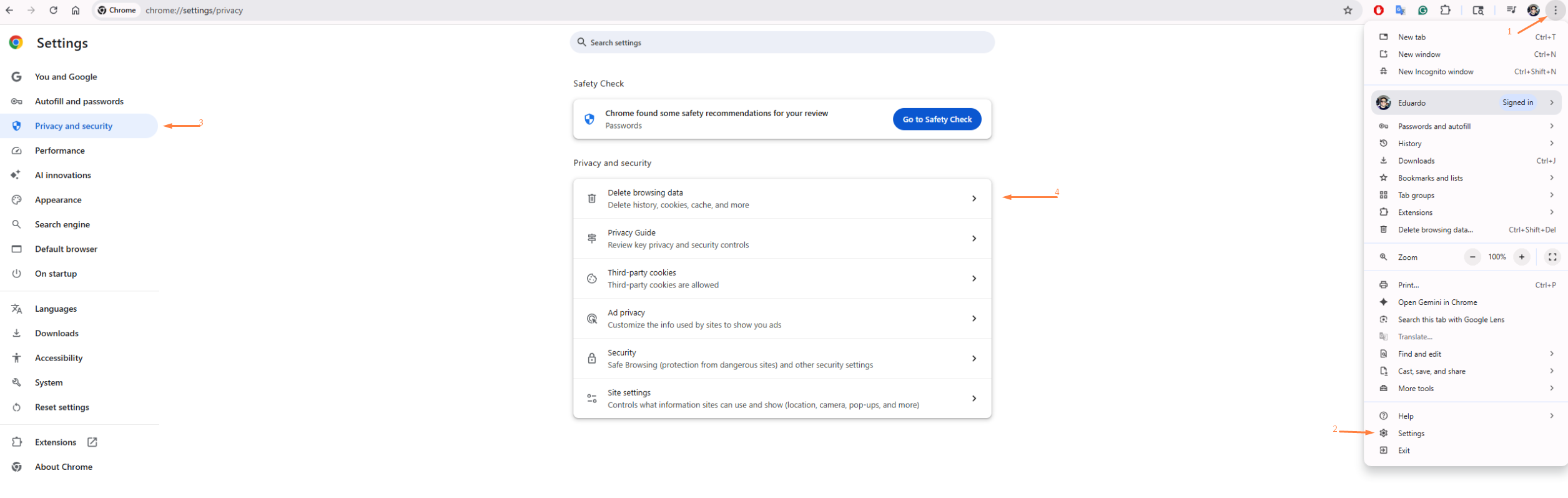
Task: Increase zoom with the plus button
Action: click(x=1522, y=257)
